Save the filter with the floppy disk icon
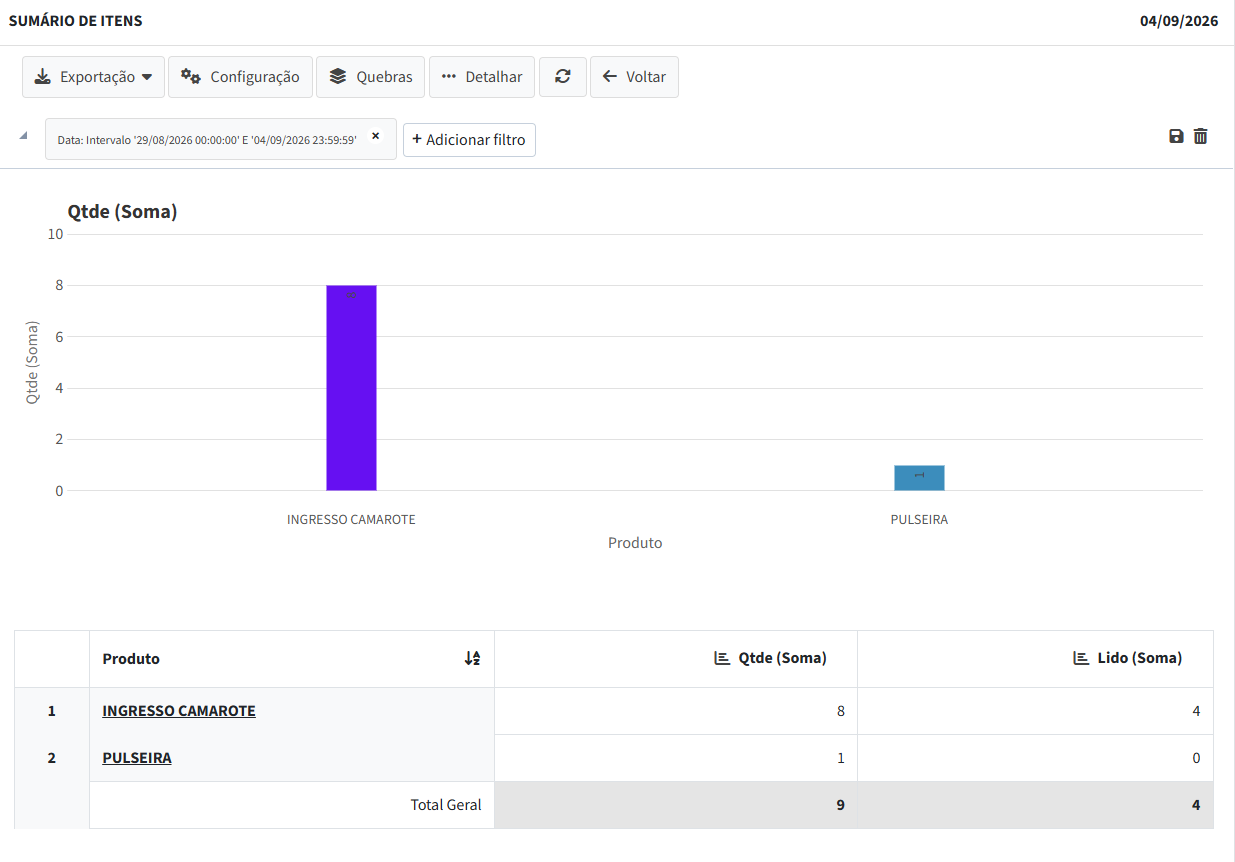The width and height of the screenshot is (1235, 862). (x=1176, y=137)
